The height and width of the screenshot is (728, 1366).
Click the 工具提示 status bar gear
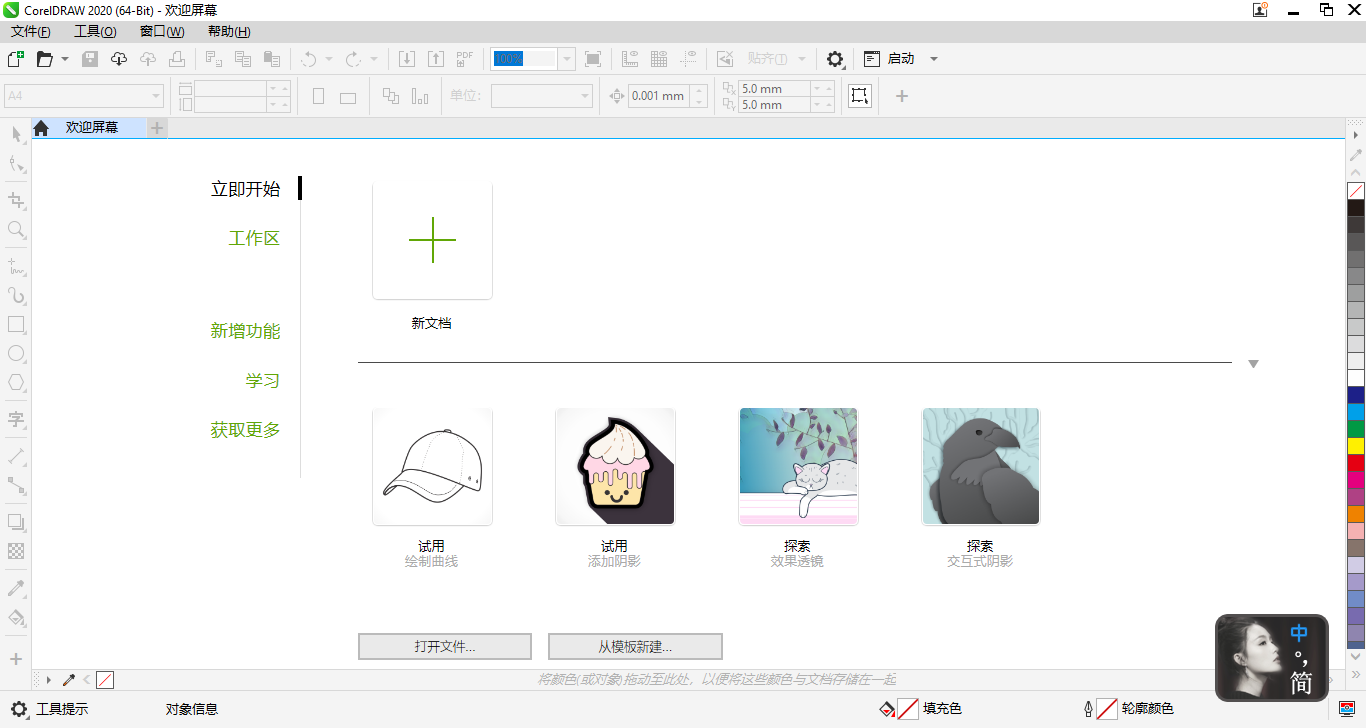[x=19, y=709]
